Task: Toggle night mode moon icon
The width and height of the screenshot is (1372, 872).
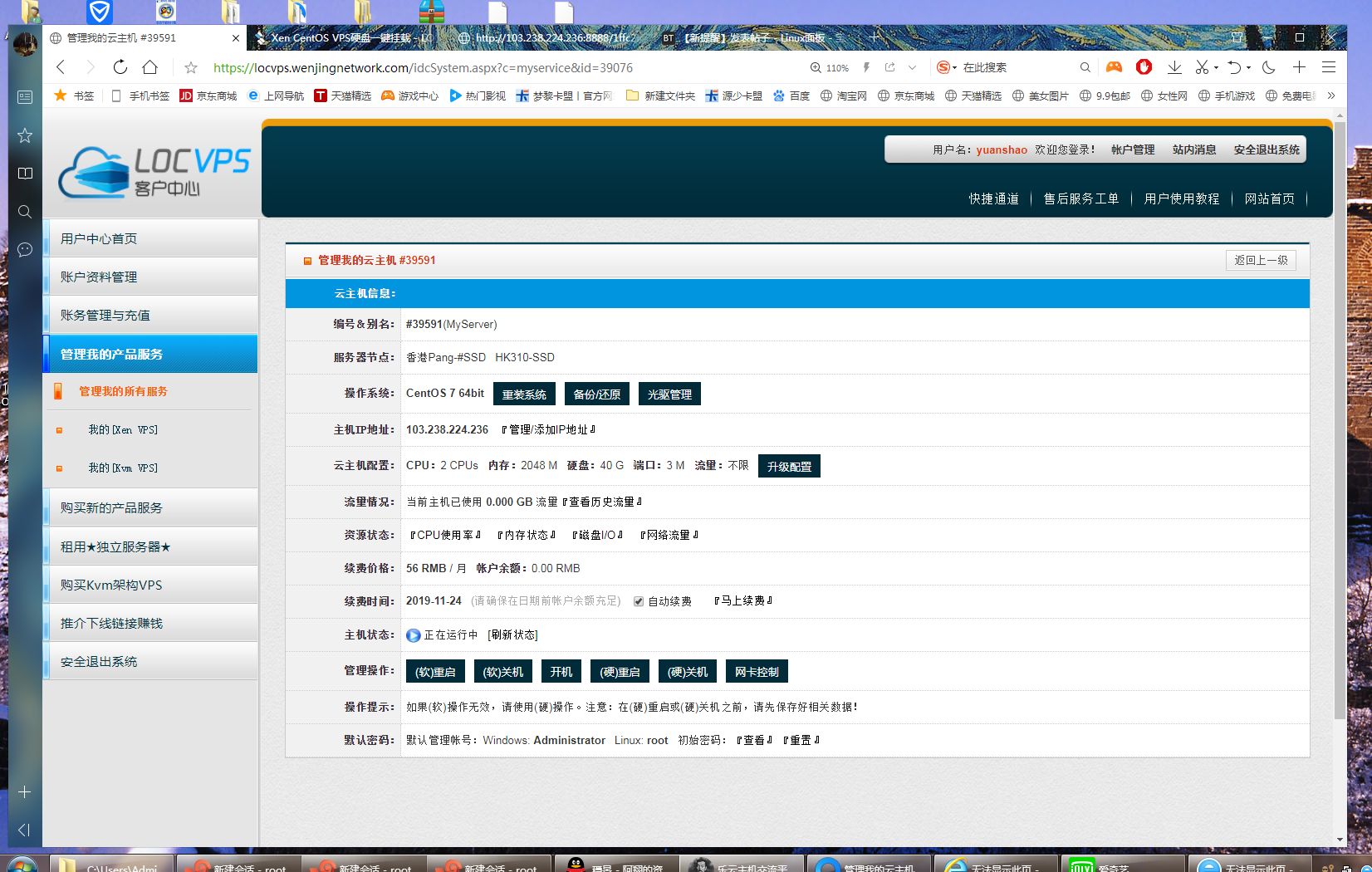Action: (x=1268, y=67)
